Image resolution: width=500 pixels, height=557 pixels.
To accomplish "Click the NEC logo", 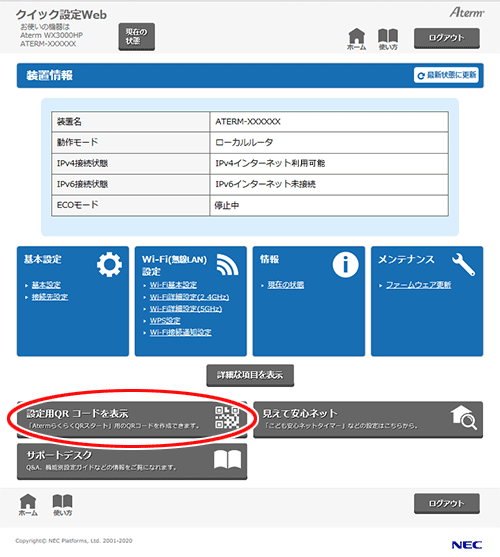I will tap(467, 545).
